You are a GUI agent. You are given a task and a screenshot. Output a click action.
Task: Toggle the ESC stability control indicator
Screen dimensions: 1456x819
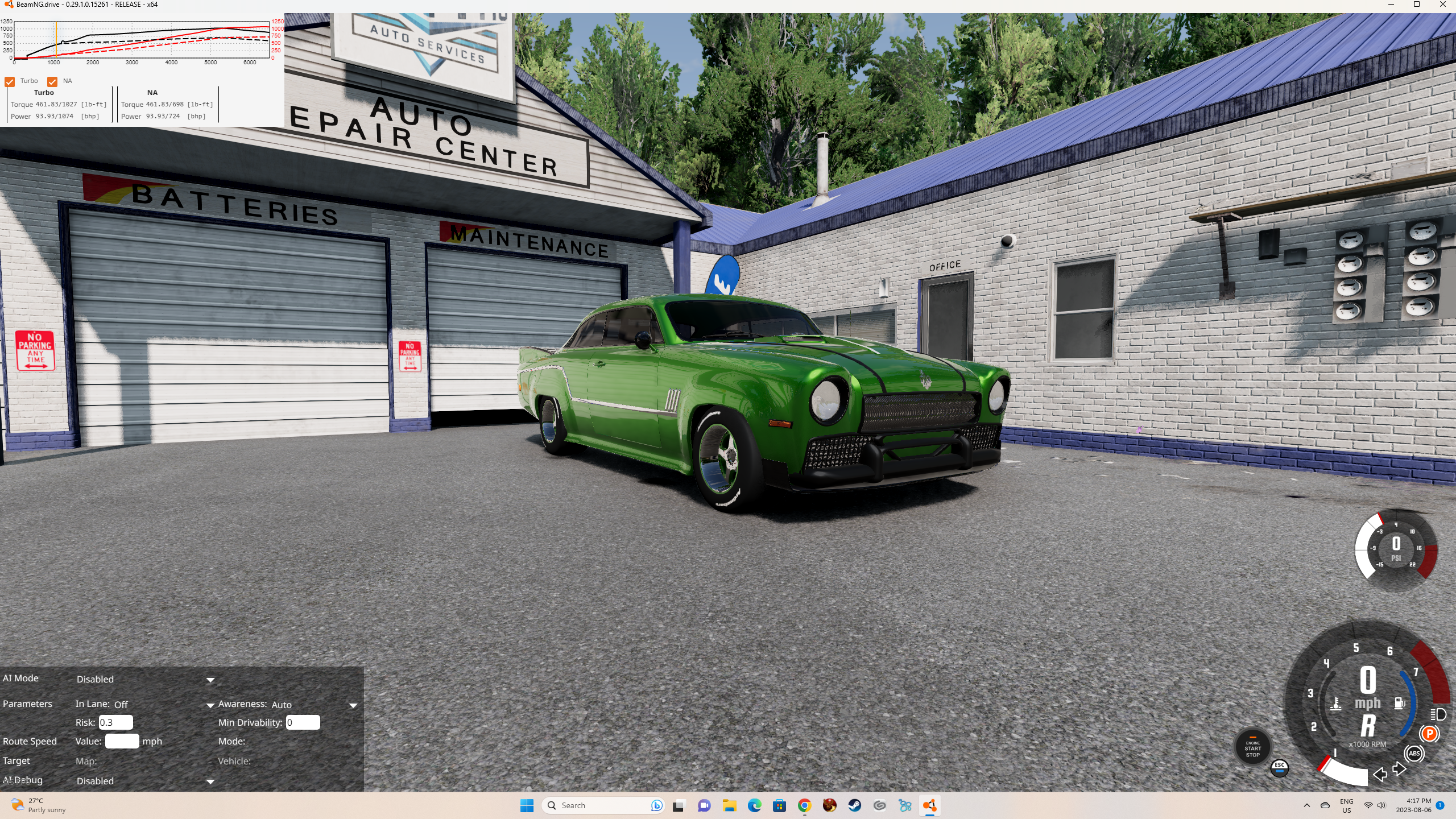(x=1279, y=767)
